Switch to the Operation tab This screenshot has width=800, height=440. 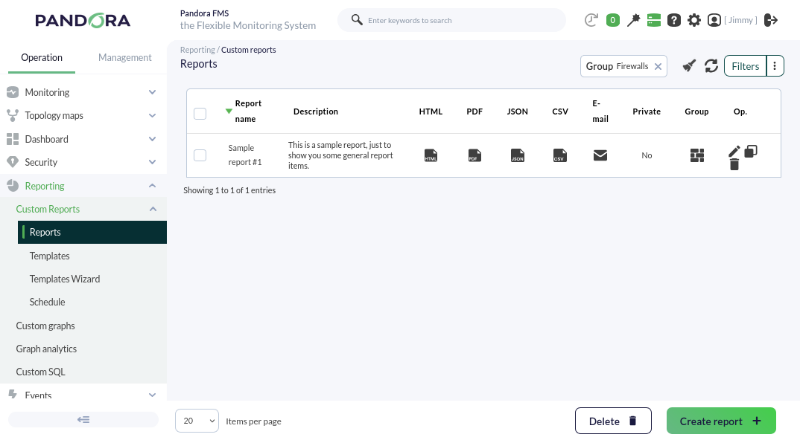[x=41, y=58]
